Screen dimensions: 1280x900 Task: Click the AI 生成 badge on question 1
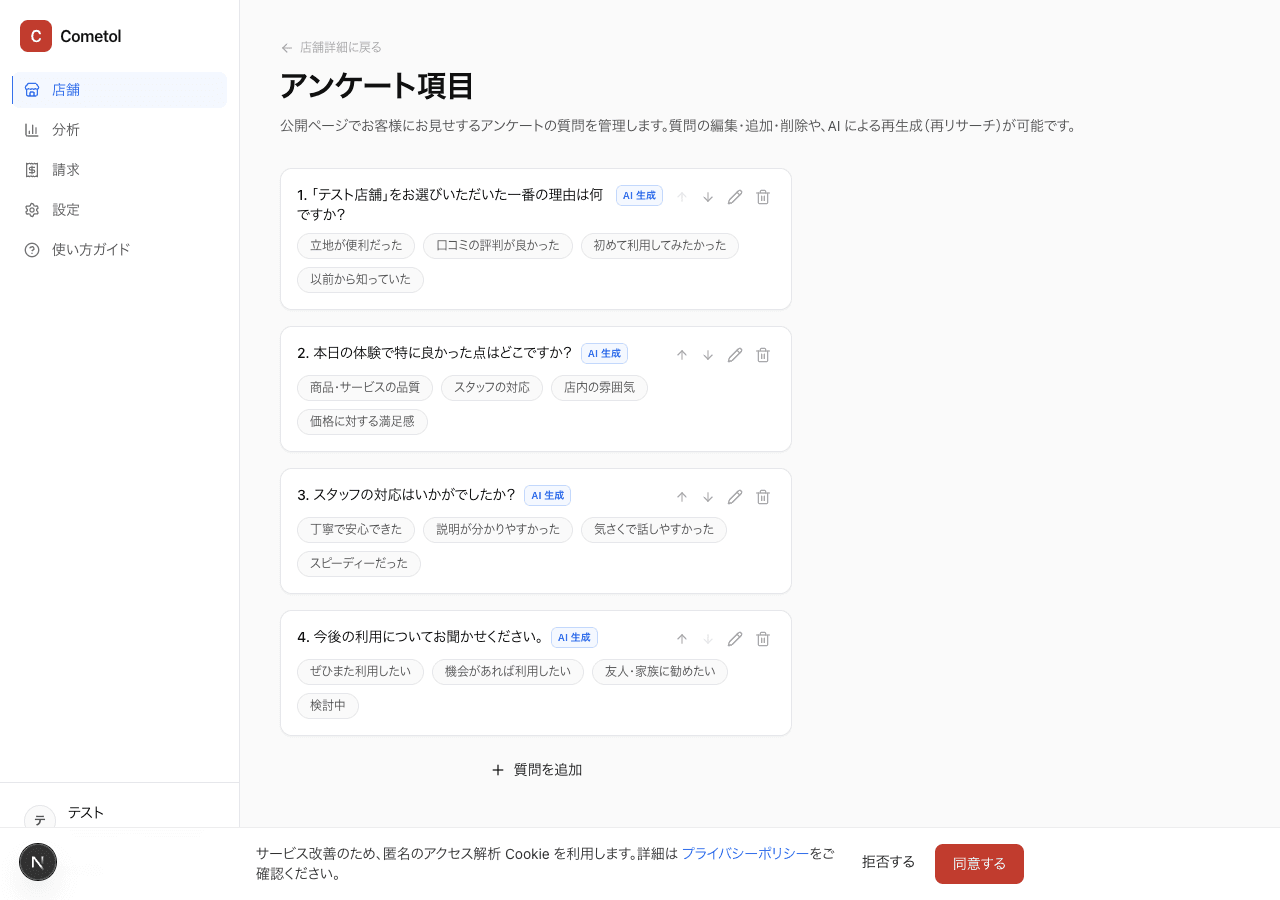click(x=639, y=196)
